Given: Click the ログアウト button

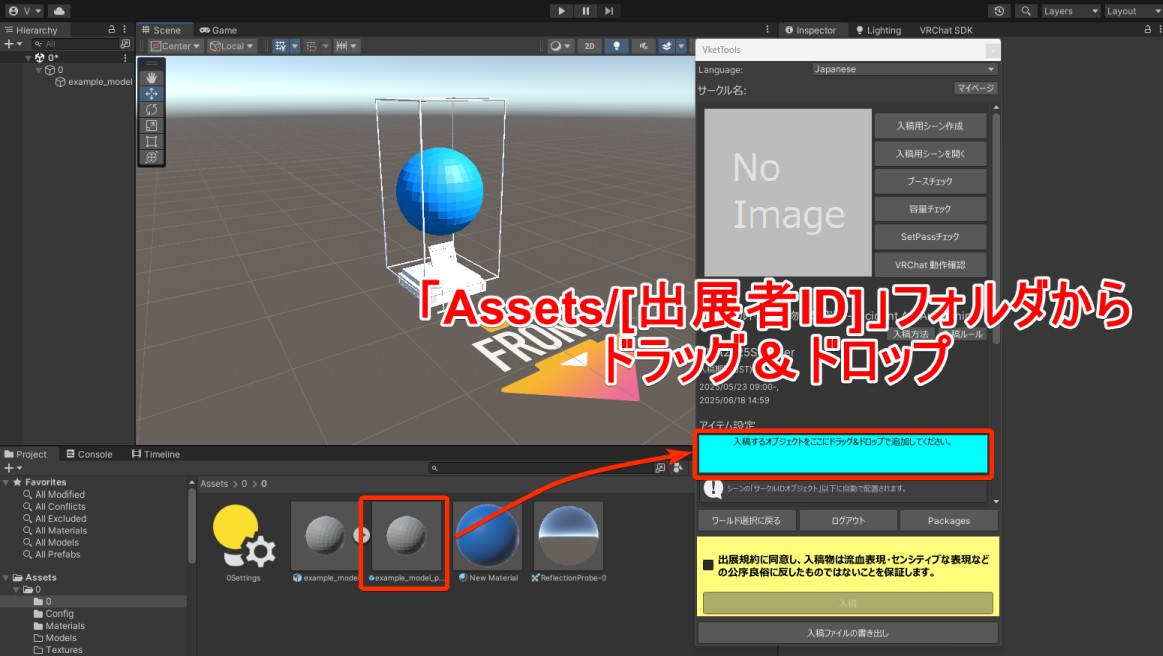Looking at the screenshot, I should [848, 520].
